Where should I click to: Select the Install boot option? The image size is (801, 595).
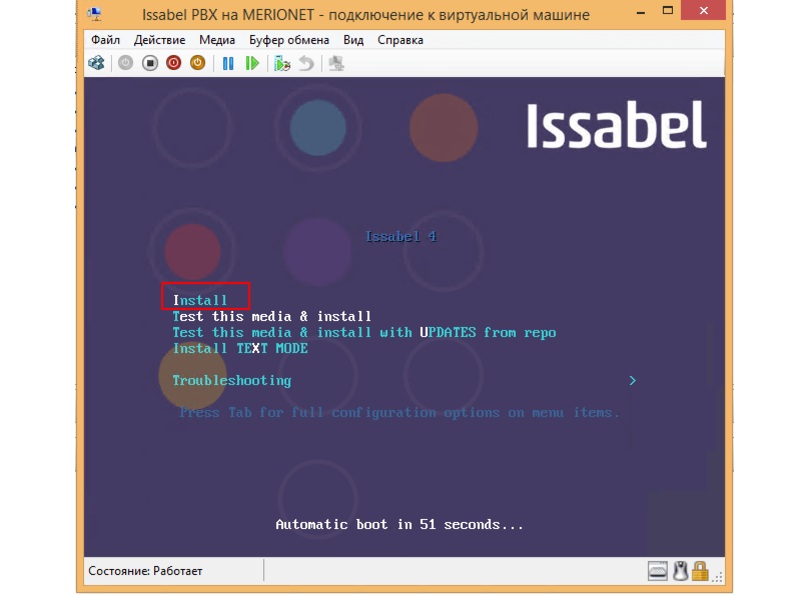pos(200,300)
